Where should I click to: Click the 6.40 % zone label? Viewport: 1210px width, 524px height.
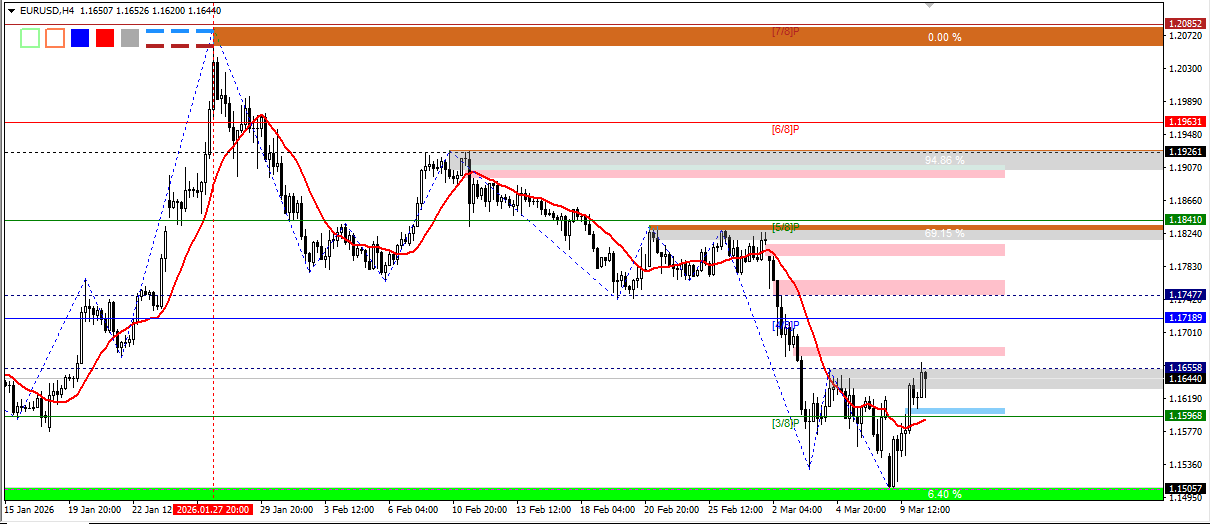coord(944,494)
